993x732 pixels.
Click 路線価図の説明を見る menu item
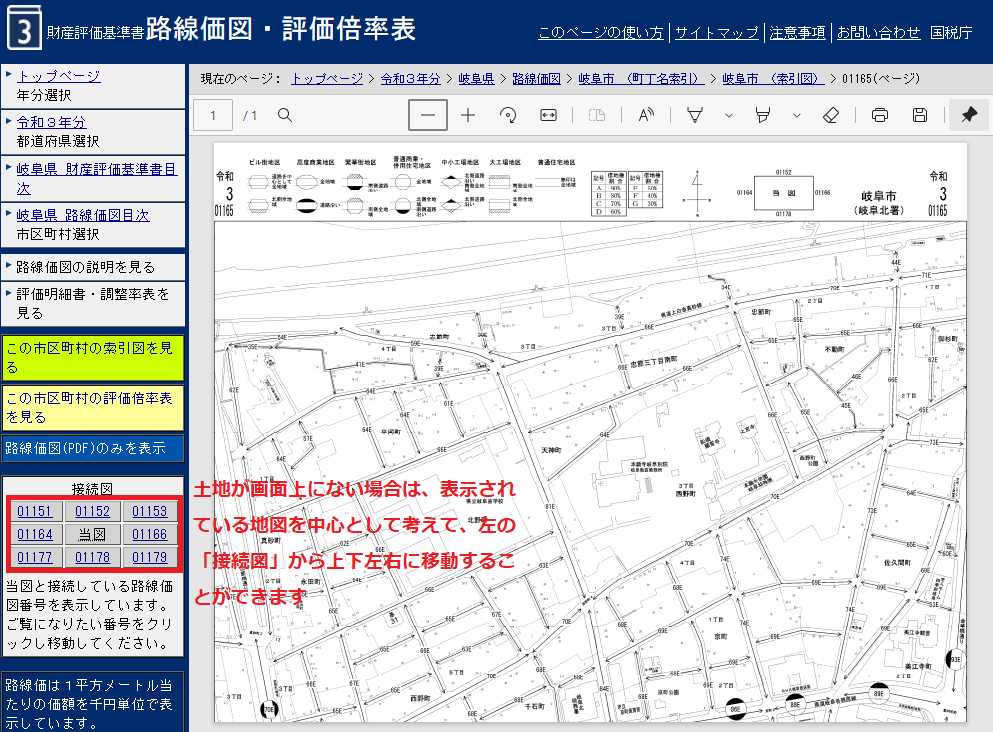tap(92, 267)
